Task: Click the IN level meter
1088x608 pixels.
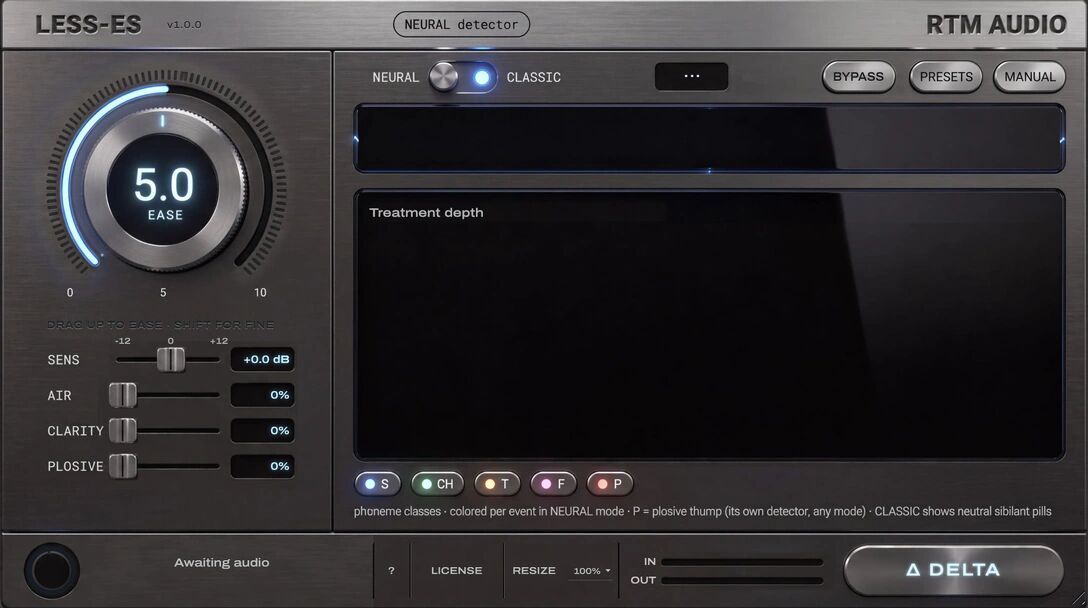Action: click(x=742, y=562)
